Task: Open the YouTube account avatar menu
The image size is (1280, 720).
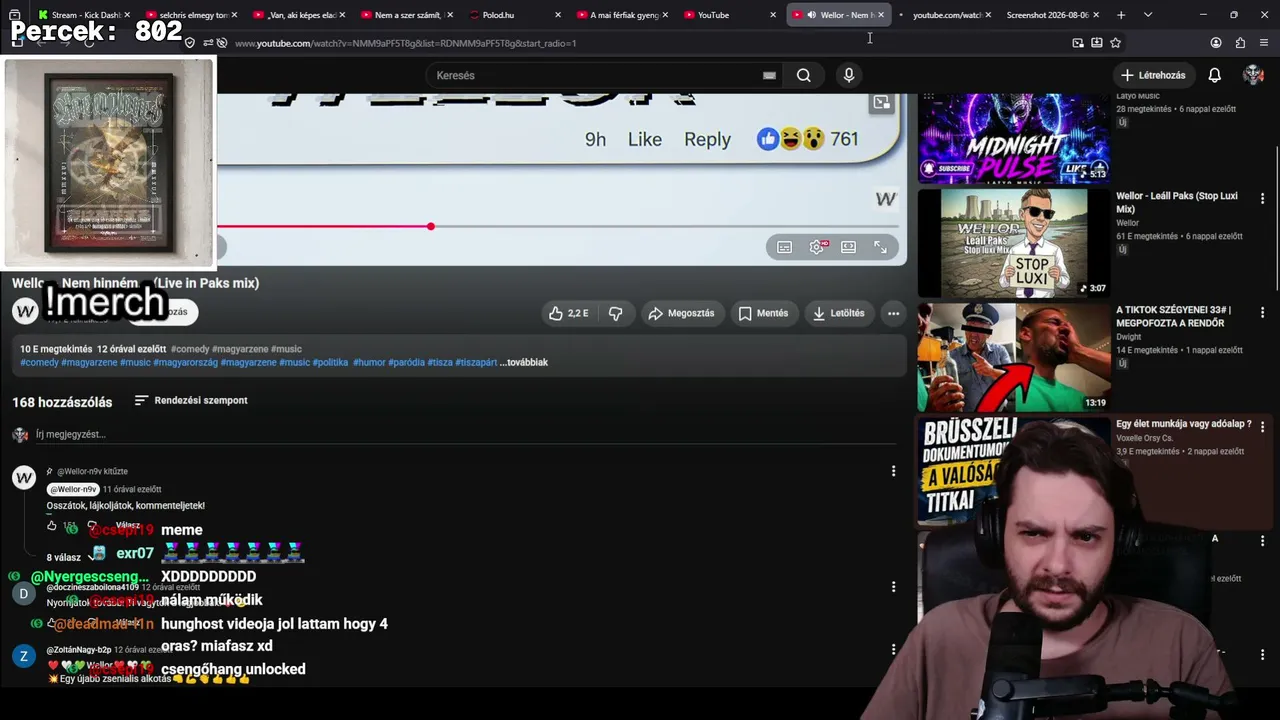Action: click(1253, 75)
